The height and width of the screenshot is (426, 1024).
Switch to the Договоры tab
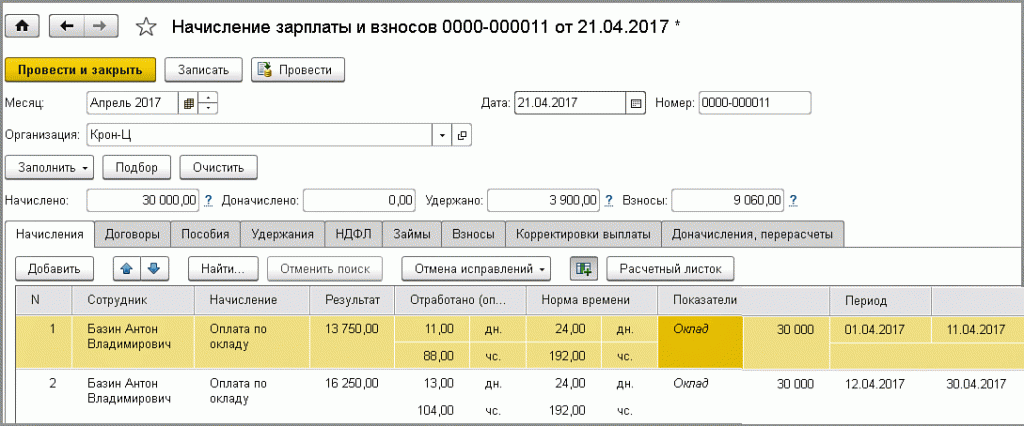coord(133,234)
